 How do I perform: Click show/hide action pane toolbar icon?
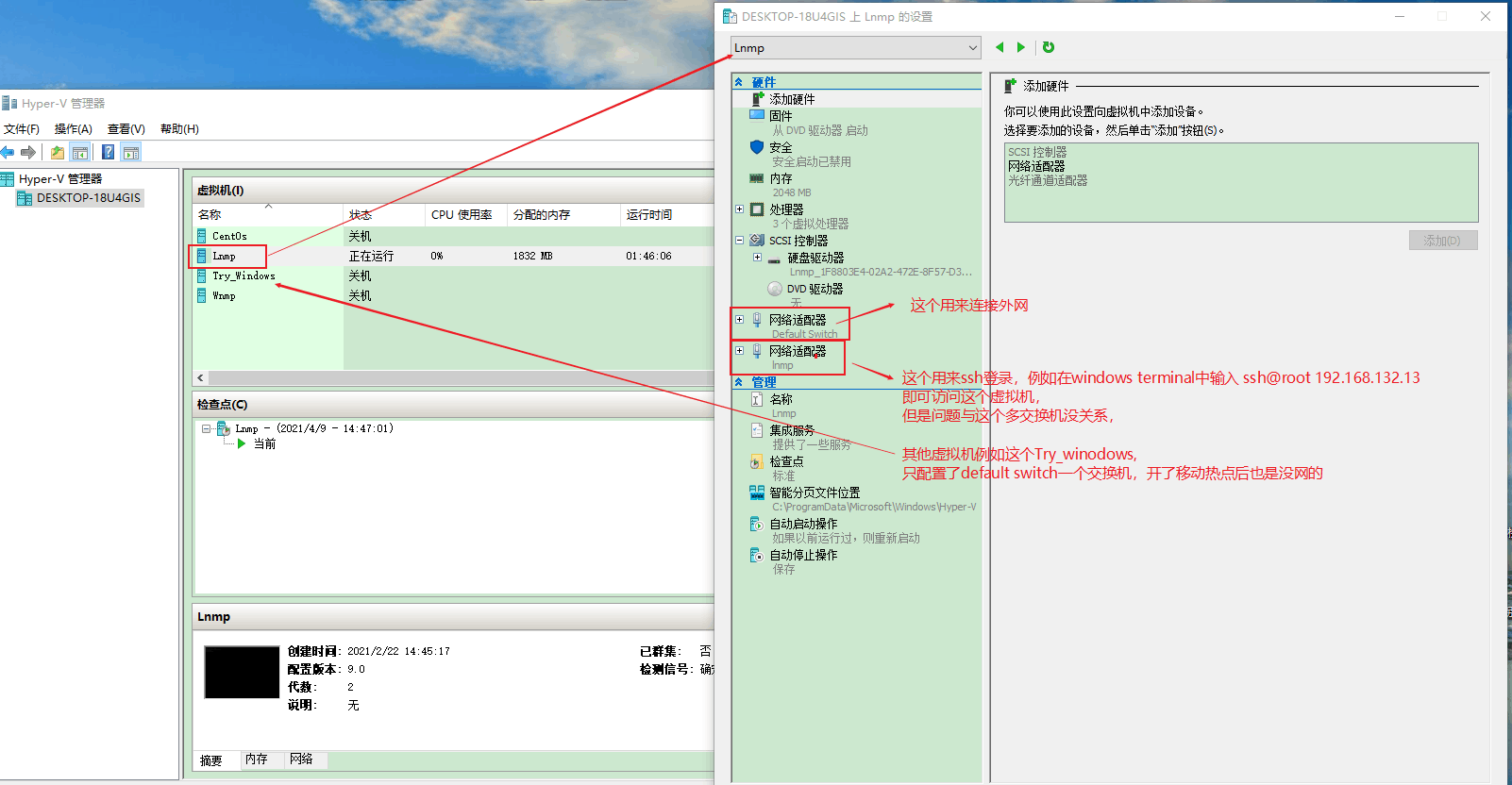131,152
